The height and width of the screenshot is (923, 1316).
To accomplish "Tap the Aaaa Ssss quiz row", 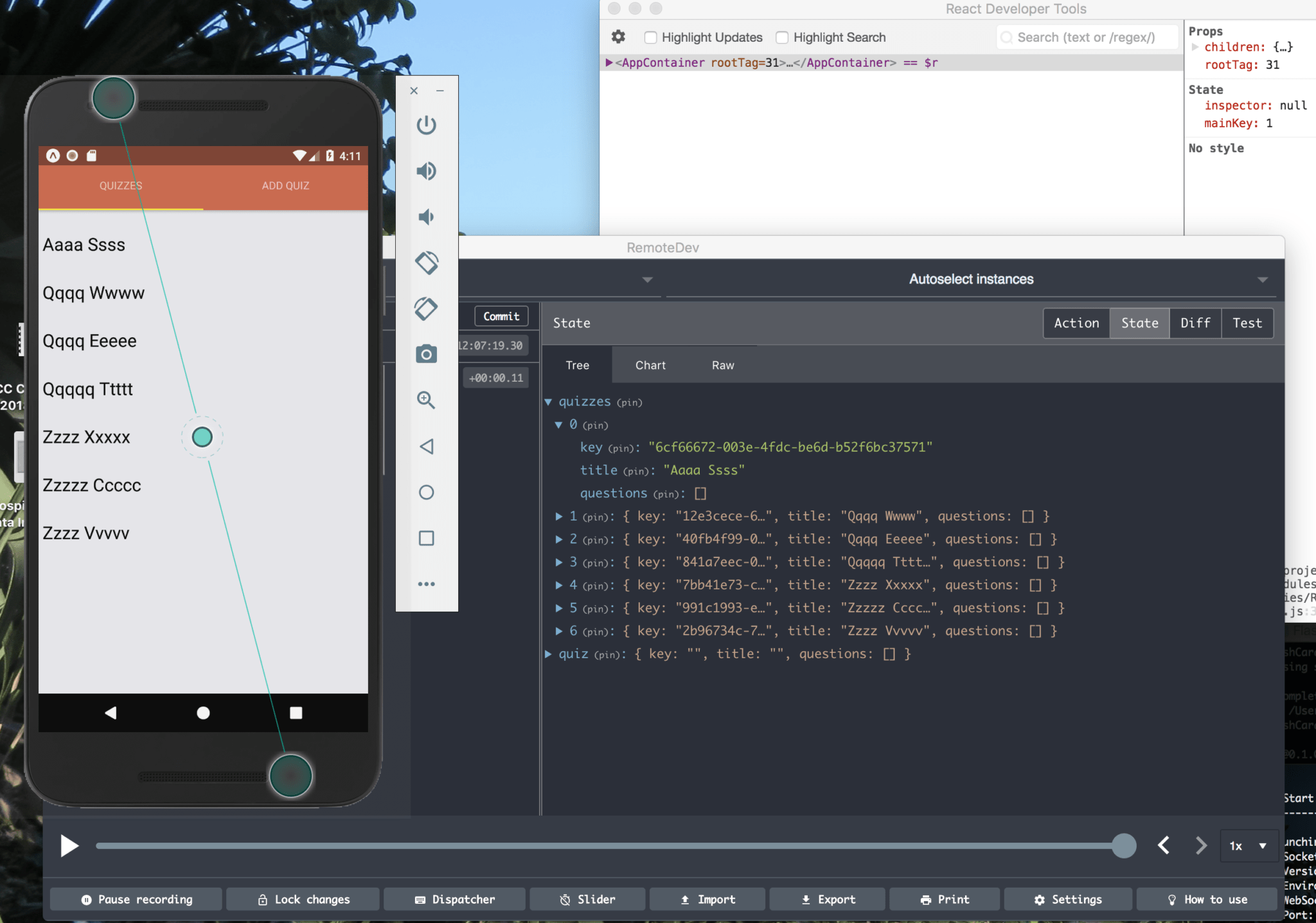I will (x=203, y=245).
